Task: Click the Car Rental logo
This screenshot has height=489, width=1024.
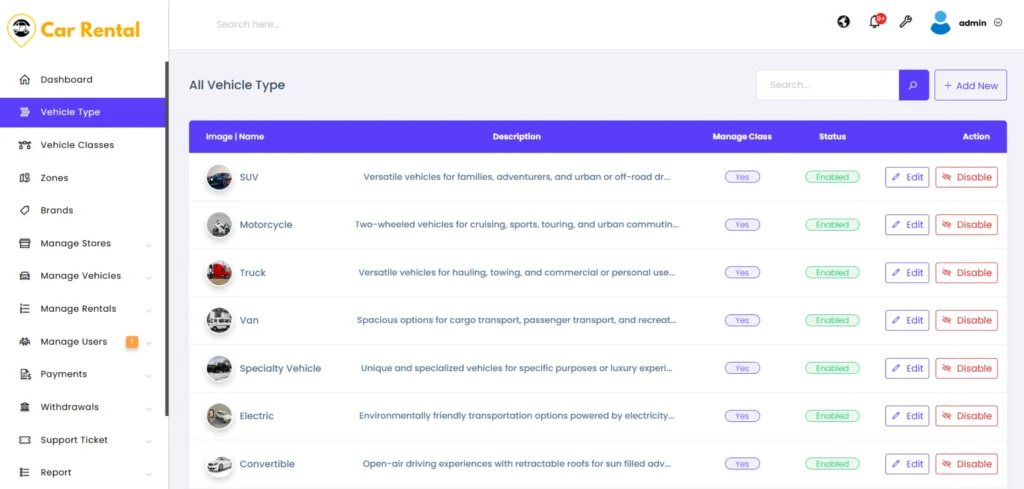Action: point(74,30)
